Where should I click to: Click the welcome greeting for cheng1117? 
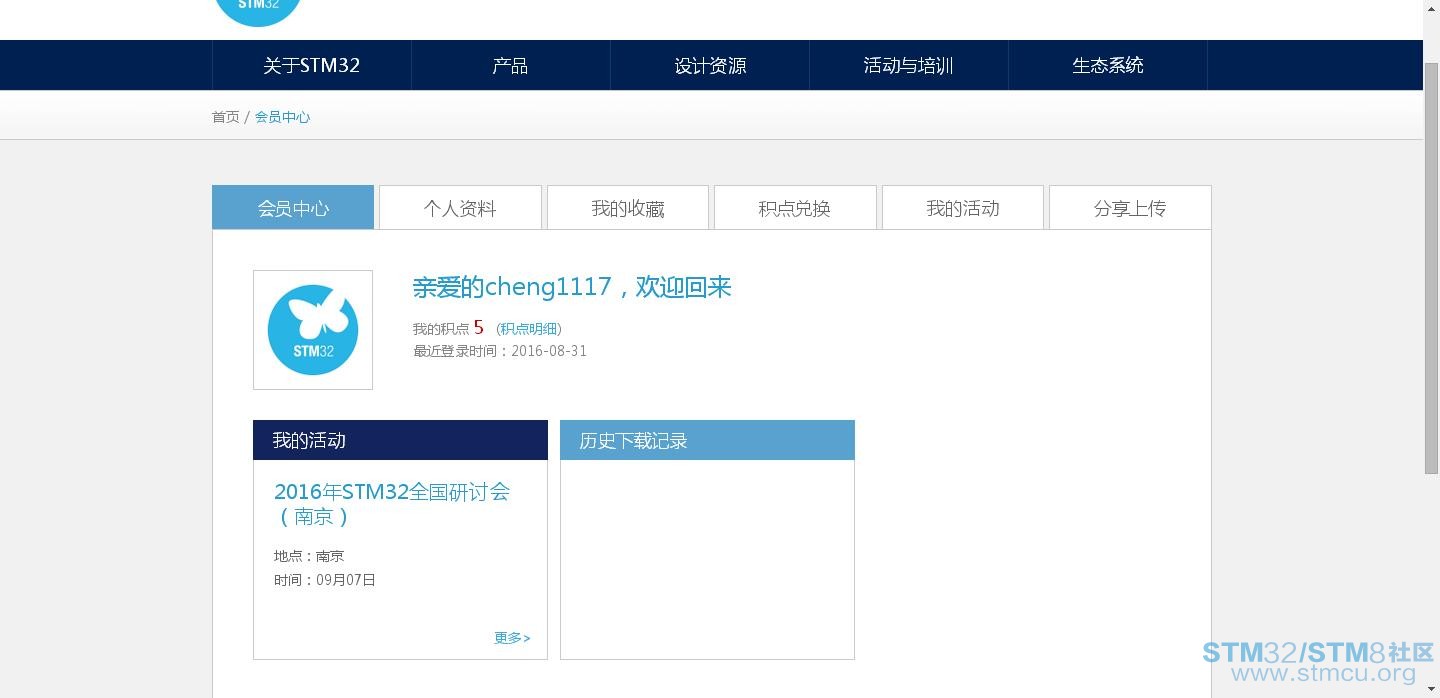tap(572, 287)
